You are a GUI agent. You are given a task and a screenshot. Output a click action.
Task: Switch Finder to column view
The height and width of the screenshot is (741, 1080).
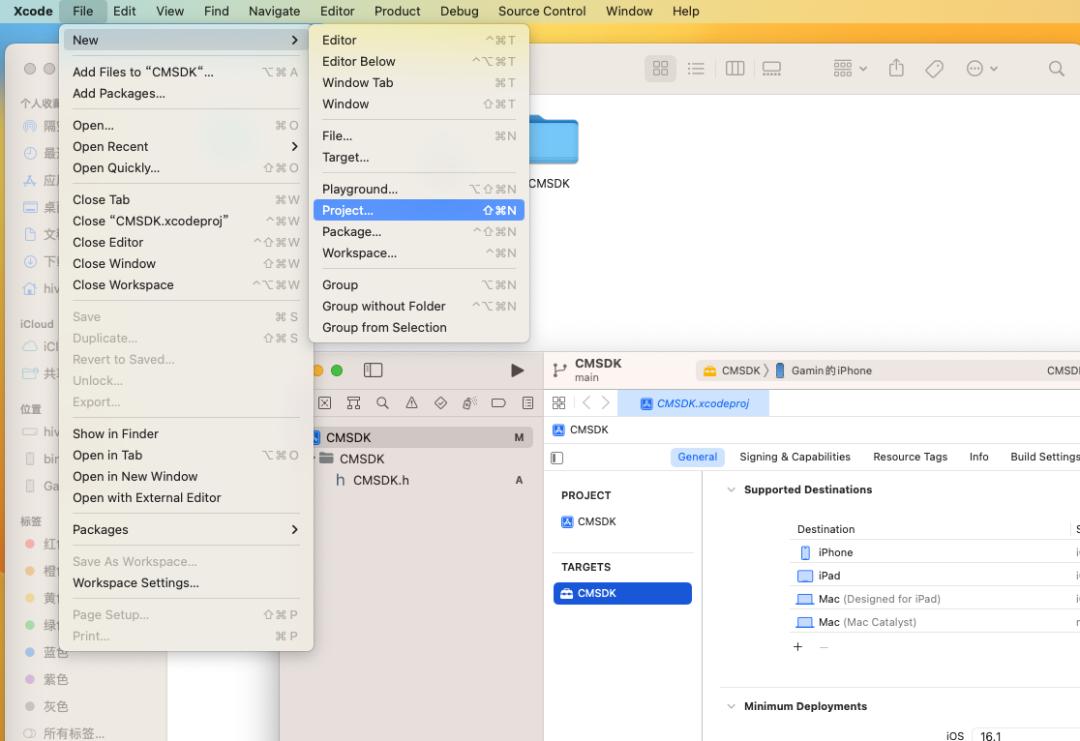(x=735, y=68)
